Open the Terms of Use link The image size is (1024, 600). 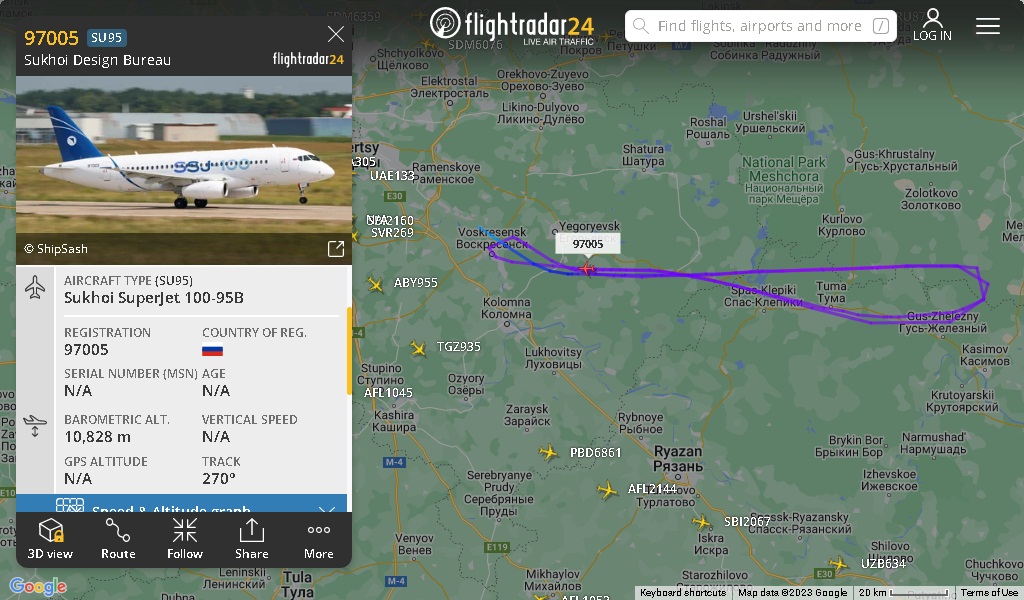[990, 593]
